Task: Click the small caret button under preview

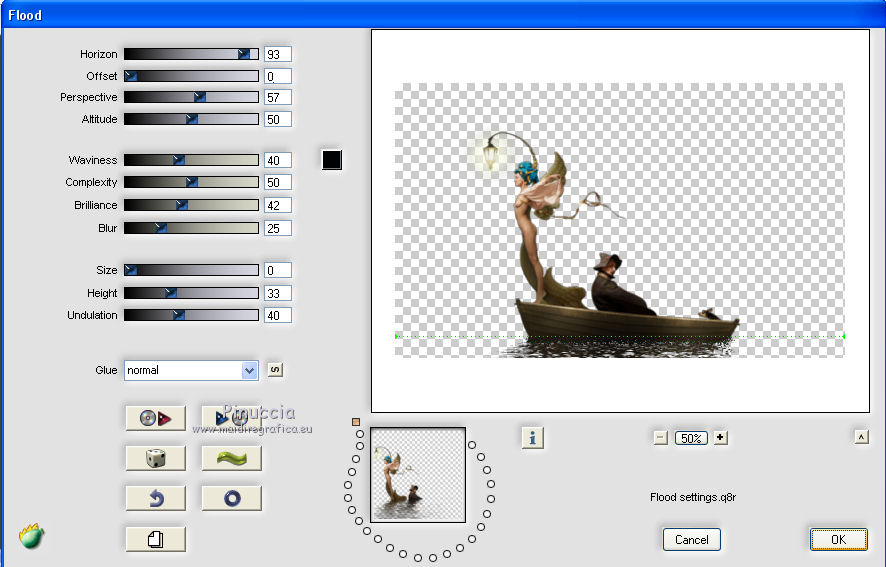Action: tap(861, 436)
